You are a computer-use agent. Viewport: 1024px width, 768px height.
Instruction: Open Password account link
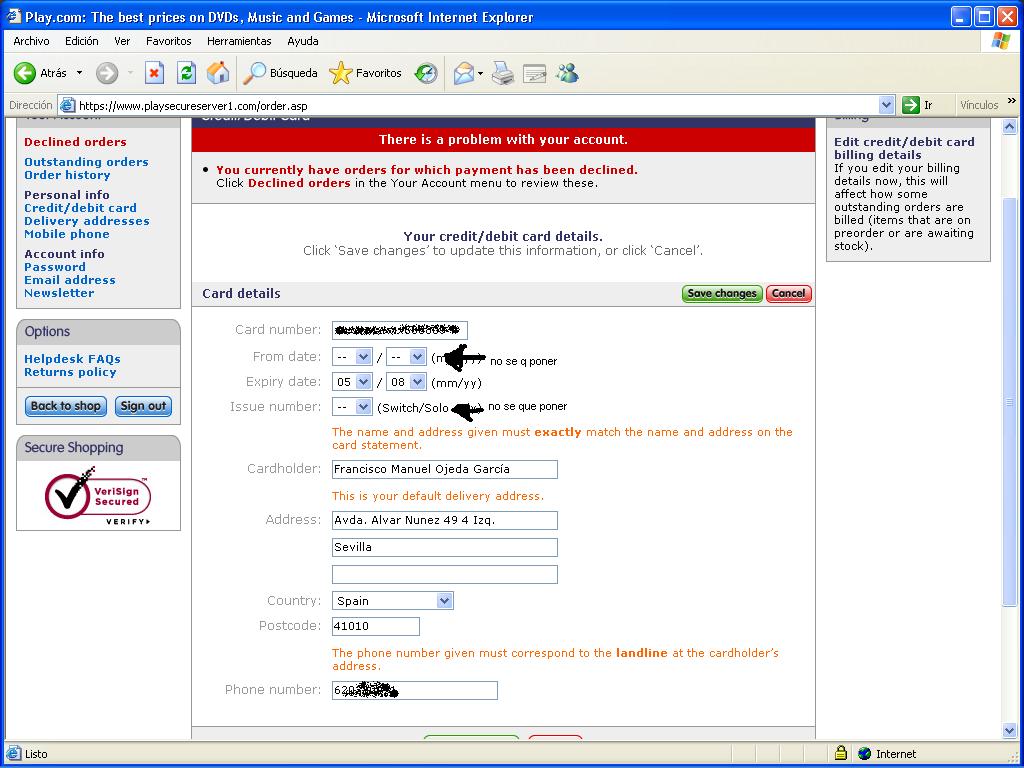[55, 266]
